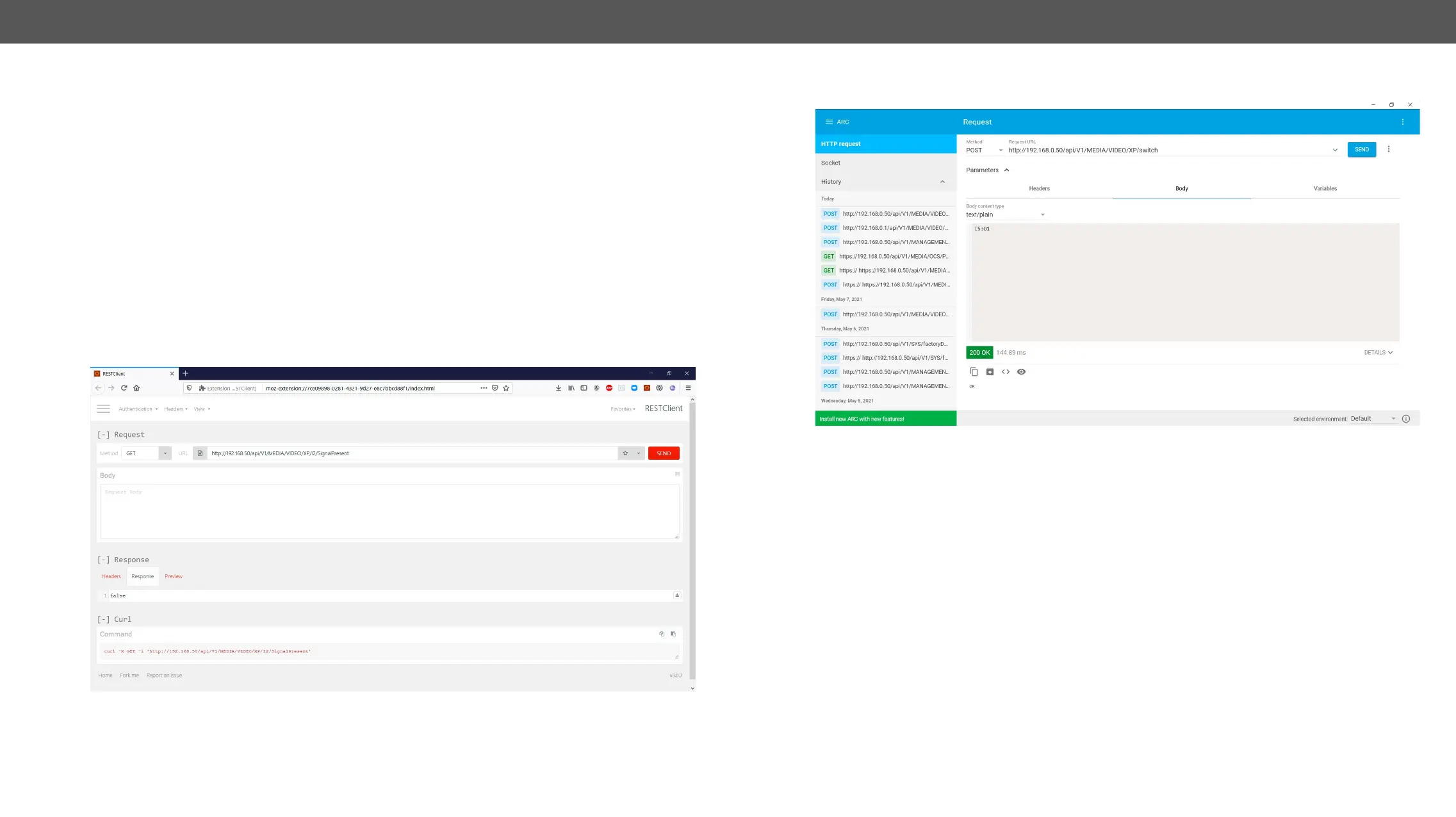Open ARC Method dropdown showing POST
Screen dimensions: 1456x817
click(x=985, y=150)
